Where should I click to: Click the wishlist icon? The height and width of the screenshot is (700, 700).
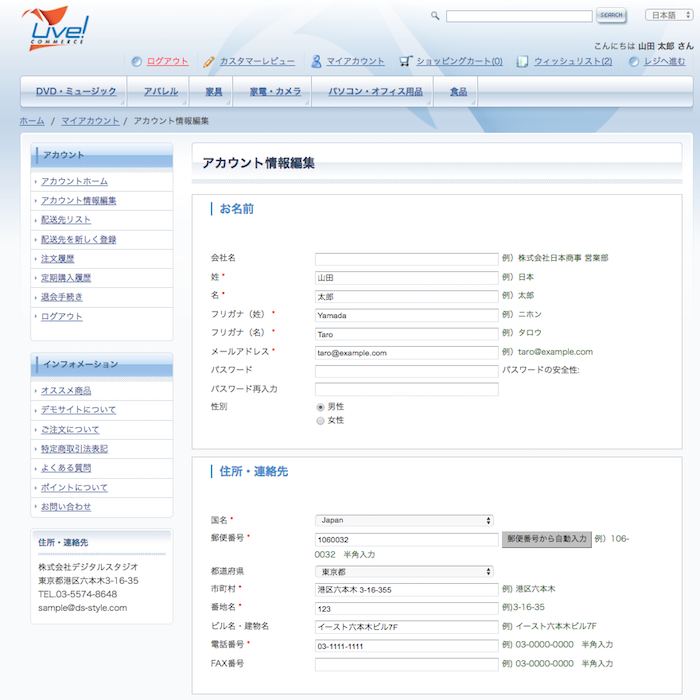[523, 61]
